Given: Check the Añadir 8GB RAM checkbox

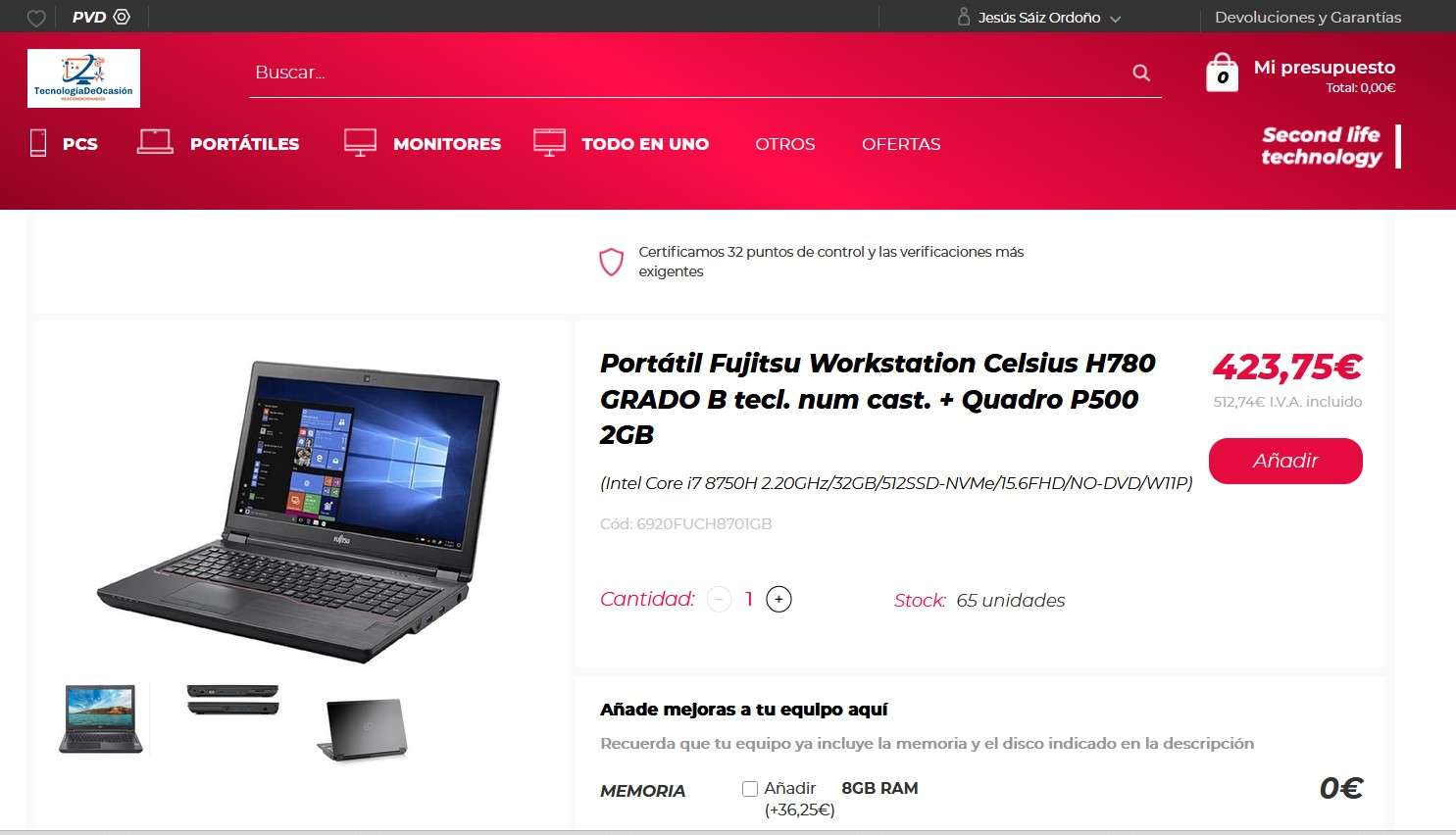Looking at the screenshot, I should pos(750,789).
